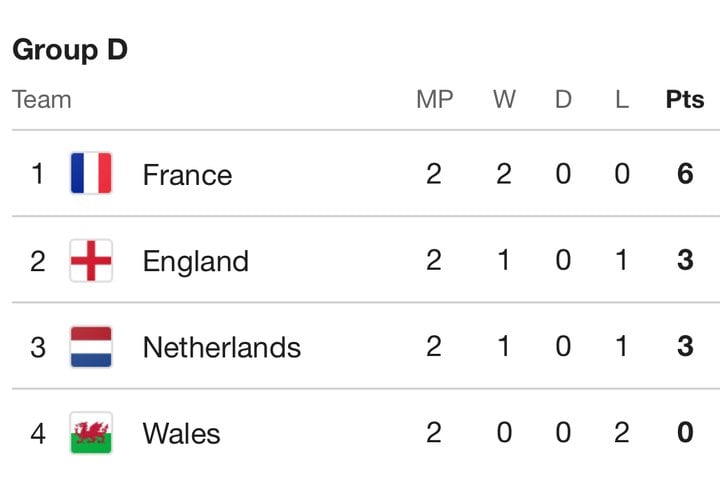This screenshot has height=494, width=720.
Task: Click the Pts column header
Action: coord(685,99)
